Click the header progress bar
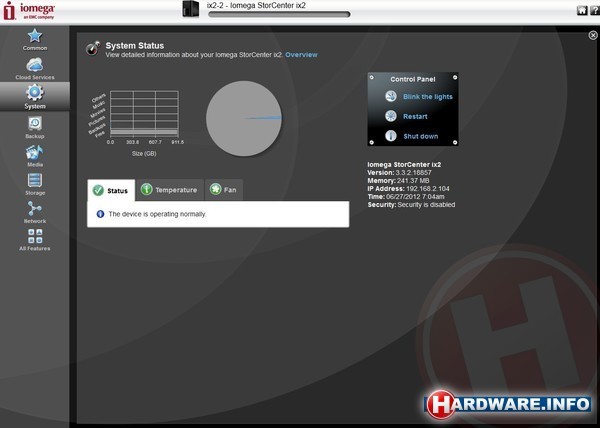The width and height of the screenshot is (600, 428). pyautogui.click(x=279, y=15)
